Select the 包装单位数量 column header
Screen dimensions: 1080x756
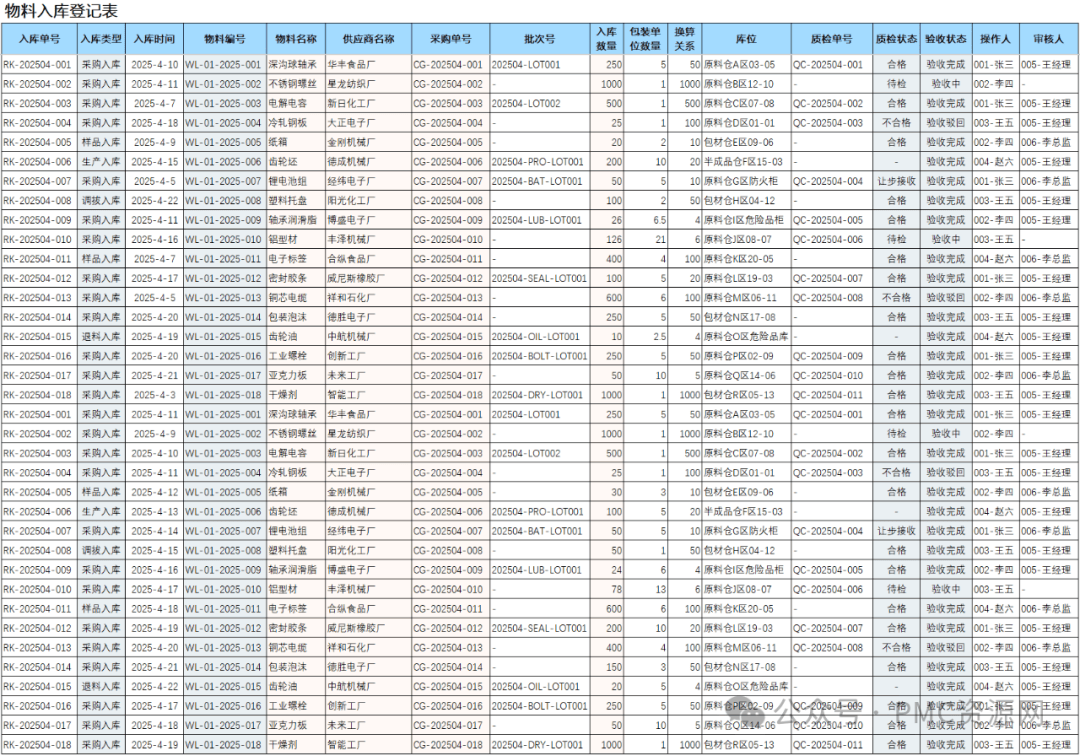(x=645, y=39)
